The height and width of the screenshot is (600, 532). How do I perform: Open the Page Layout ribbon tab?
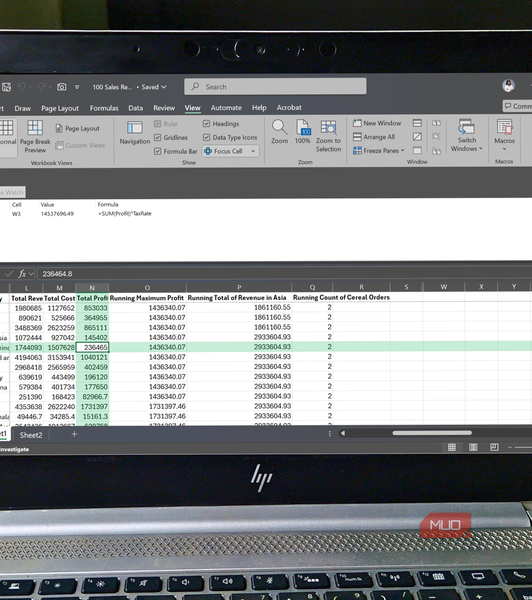click(60, 108)
